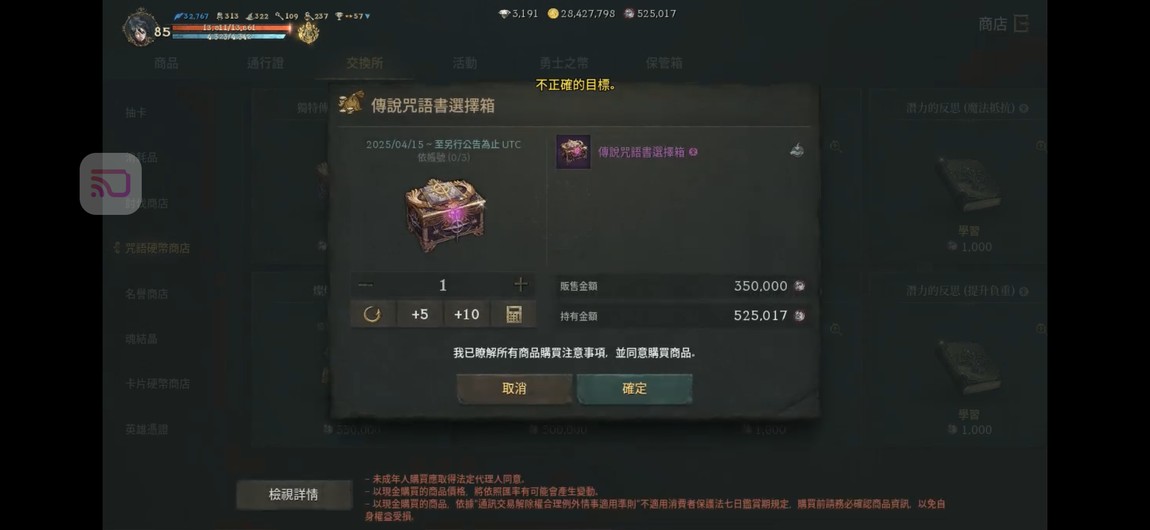
Task: Click the treasure chest preview image
Action: tap(445, 216)
